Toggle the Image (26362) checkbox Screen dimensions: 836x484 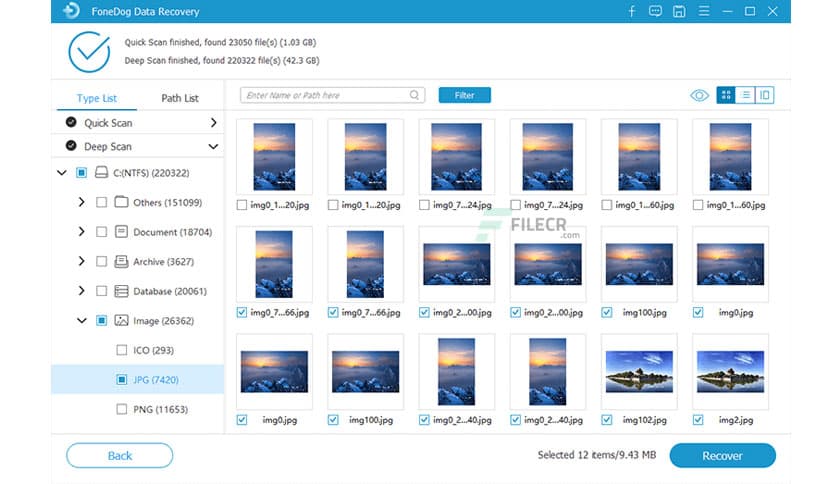(x=101, y=320)
